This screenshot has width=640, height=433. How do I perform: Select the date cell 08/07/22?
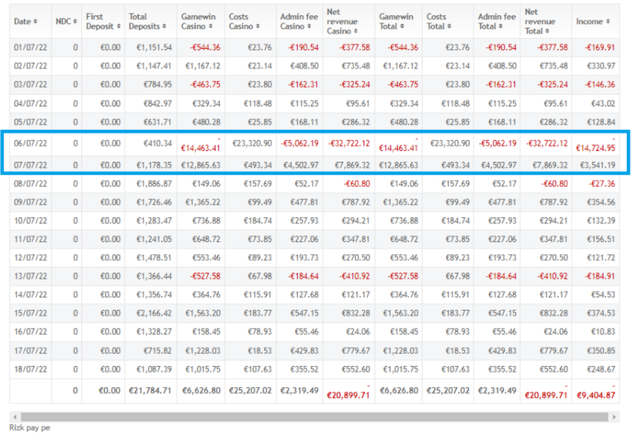[x=31, y=184]
